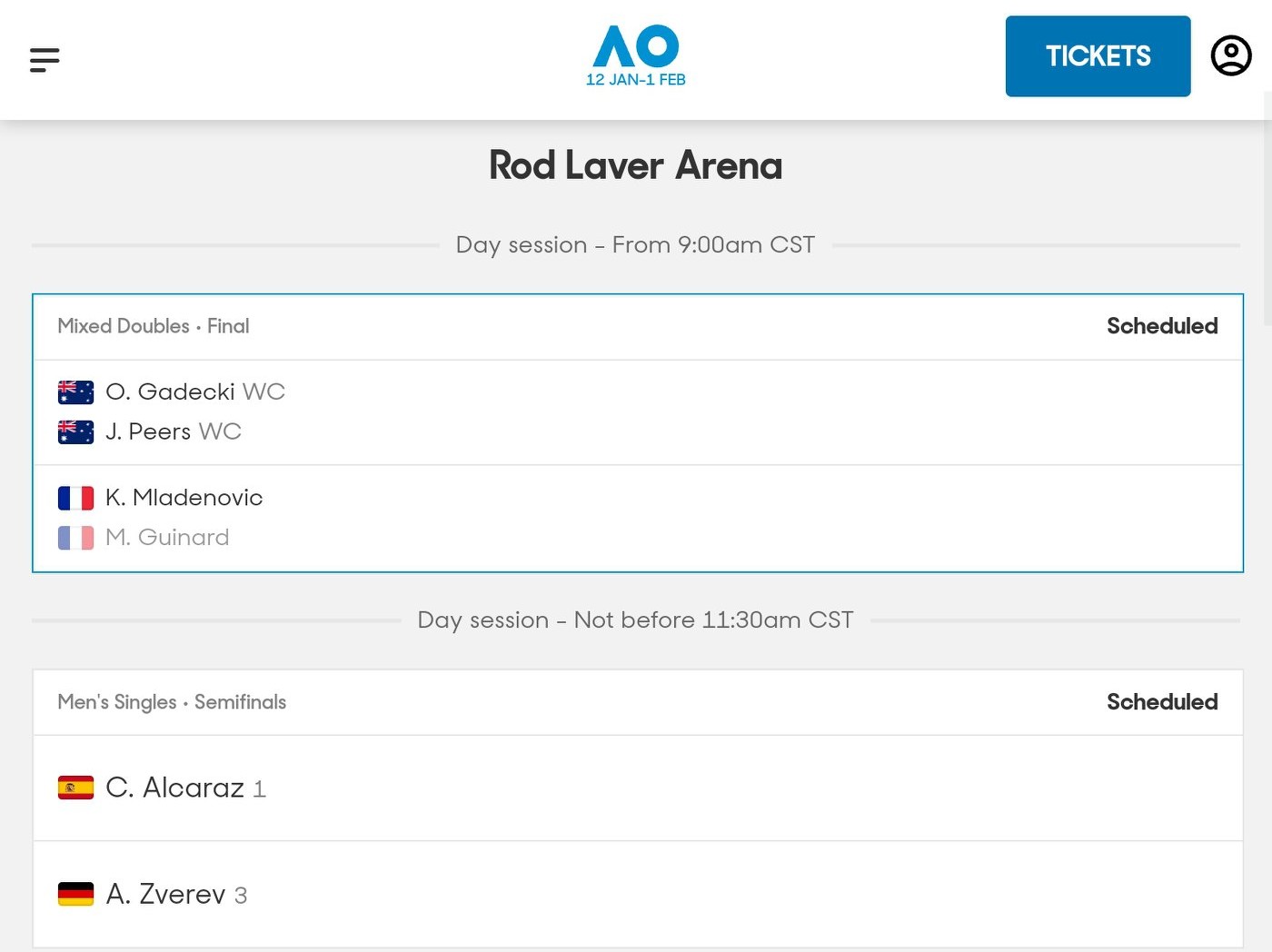Open M. Guinard player link
The image size is (1272, 952).
pyautogui.click(x=167, y=538)
